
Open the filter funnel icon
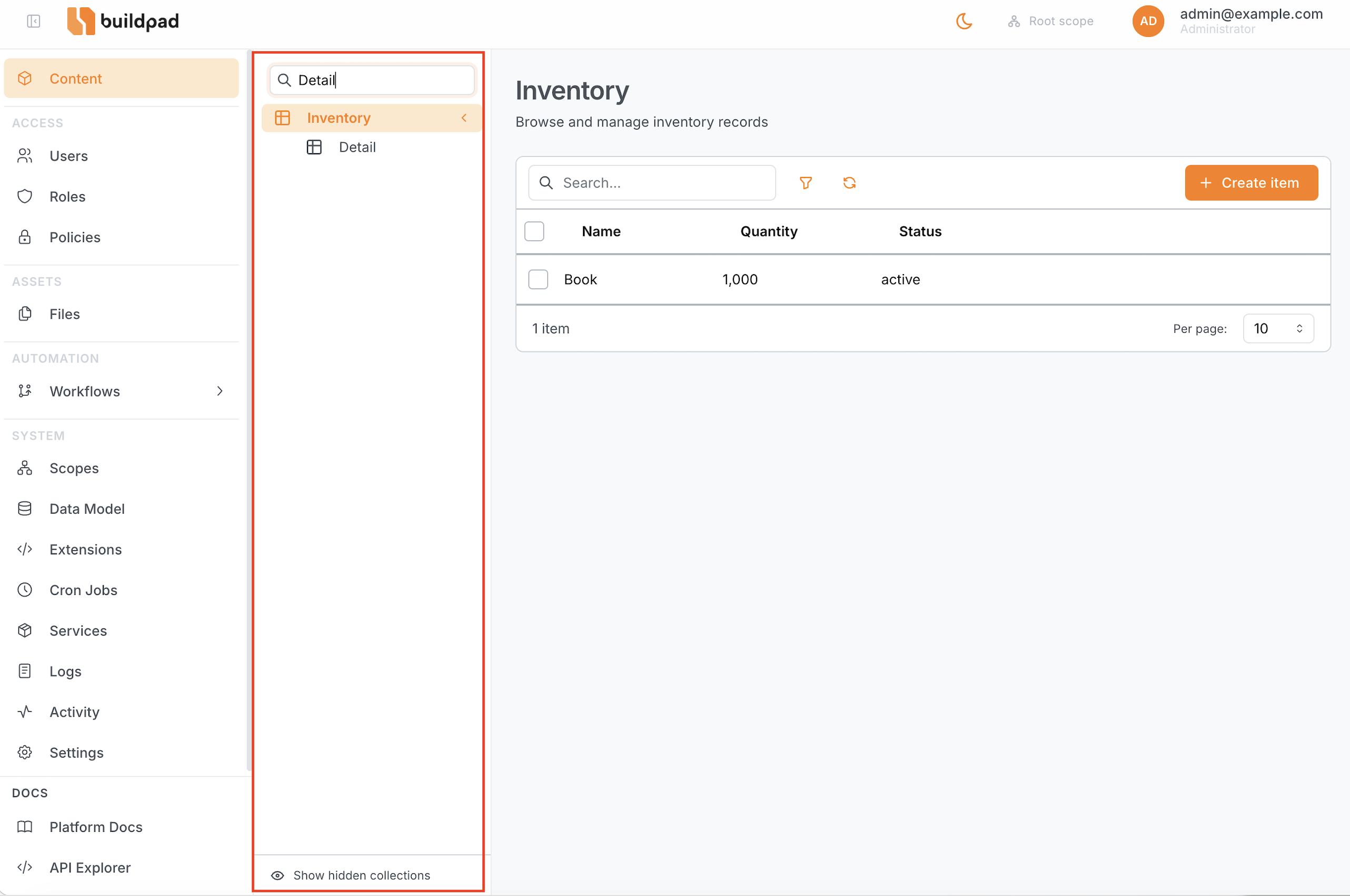[x=806, y=183]
